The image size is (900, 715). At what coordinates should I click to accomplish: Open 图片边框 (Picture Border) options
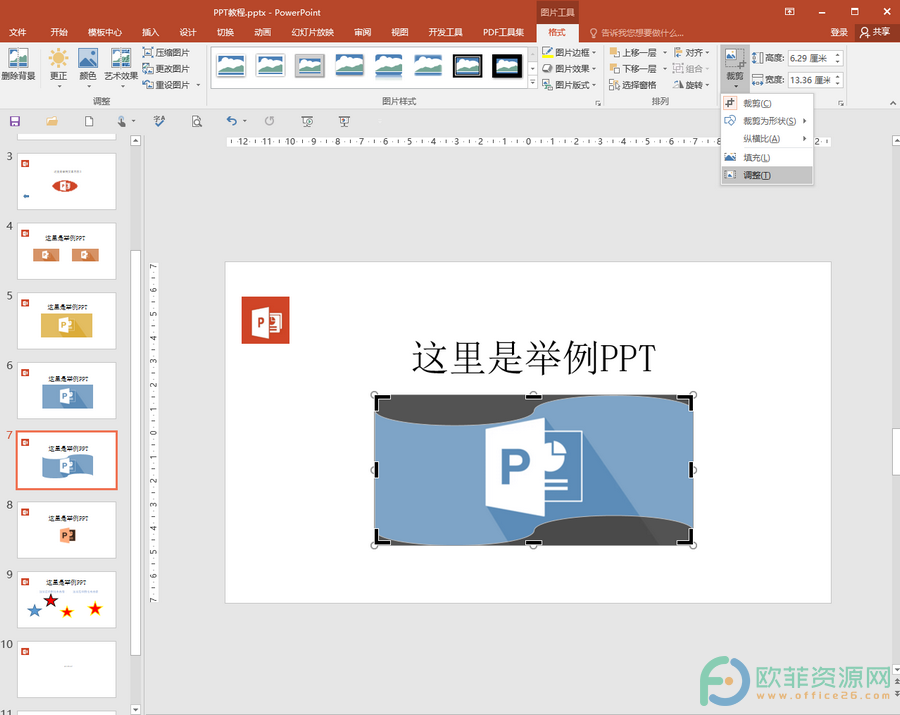point(569,52)
